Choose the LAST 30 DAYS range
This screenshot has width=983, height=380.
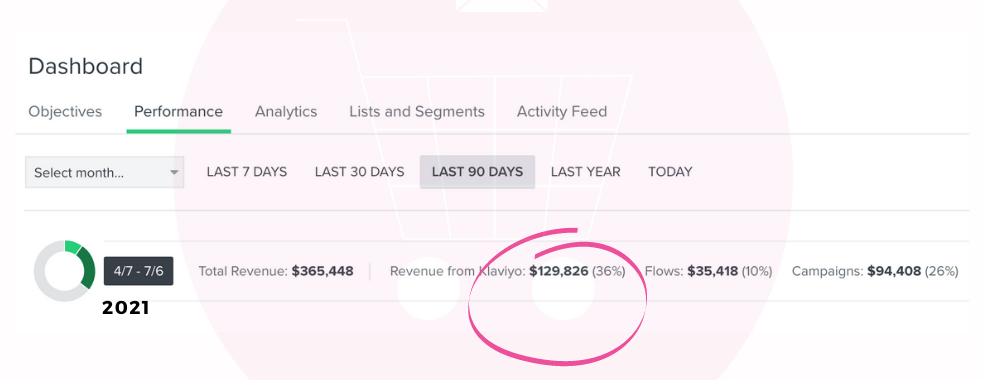point(360,172)
